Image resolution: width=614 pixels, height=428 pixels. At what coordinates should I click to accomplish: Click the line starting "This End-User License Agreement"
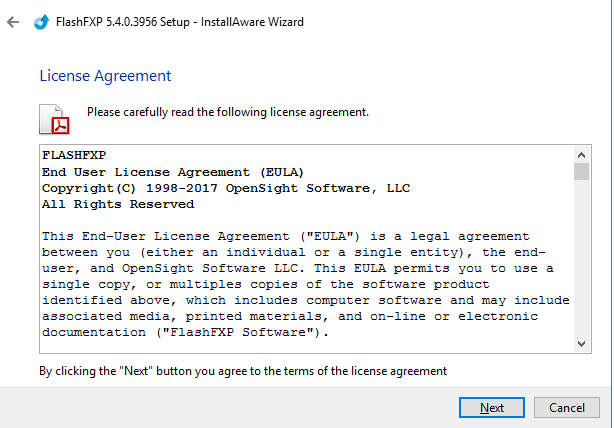click(x=285, y=236)
